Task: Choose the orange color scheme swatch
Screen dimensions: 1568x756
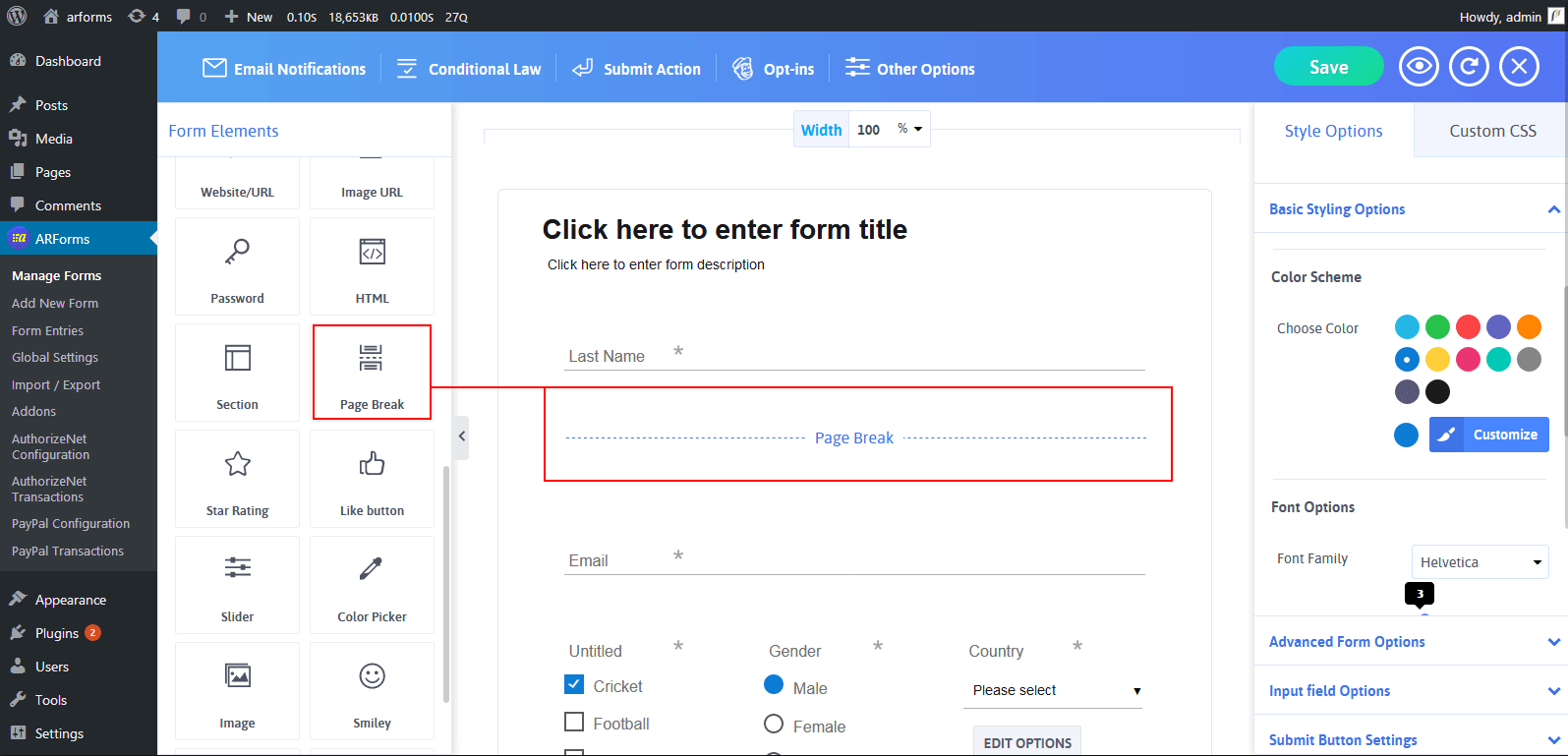Action: click(1529, 326)
